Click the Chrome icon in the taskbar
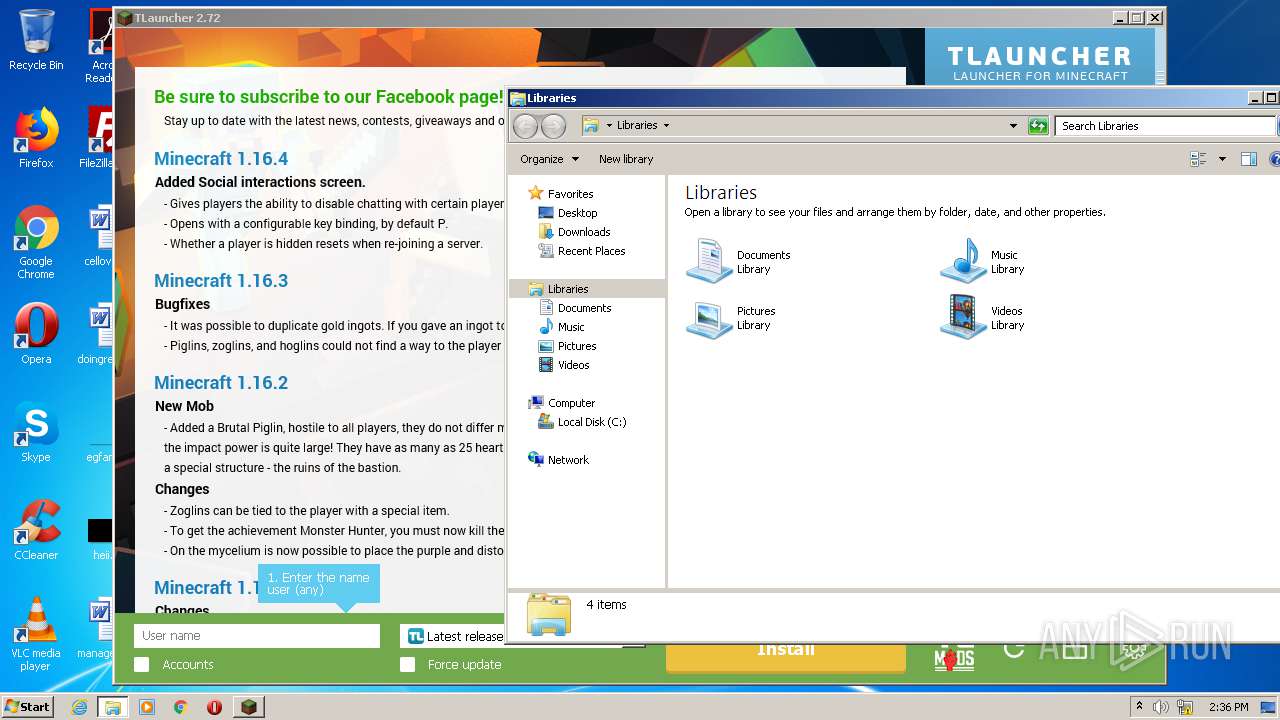The height and width of the screenshot is (720, 1280). coord(180,707)
